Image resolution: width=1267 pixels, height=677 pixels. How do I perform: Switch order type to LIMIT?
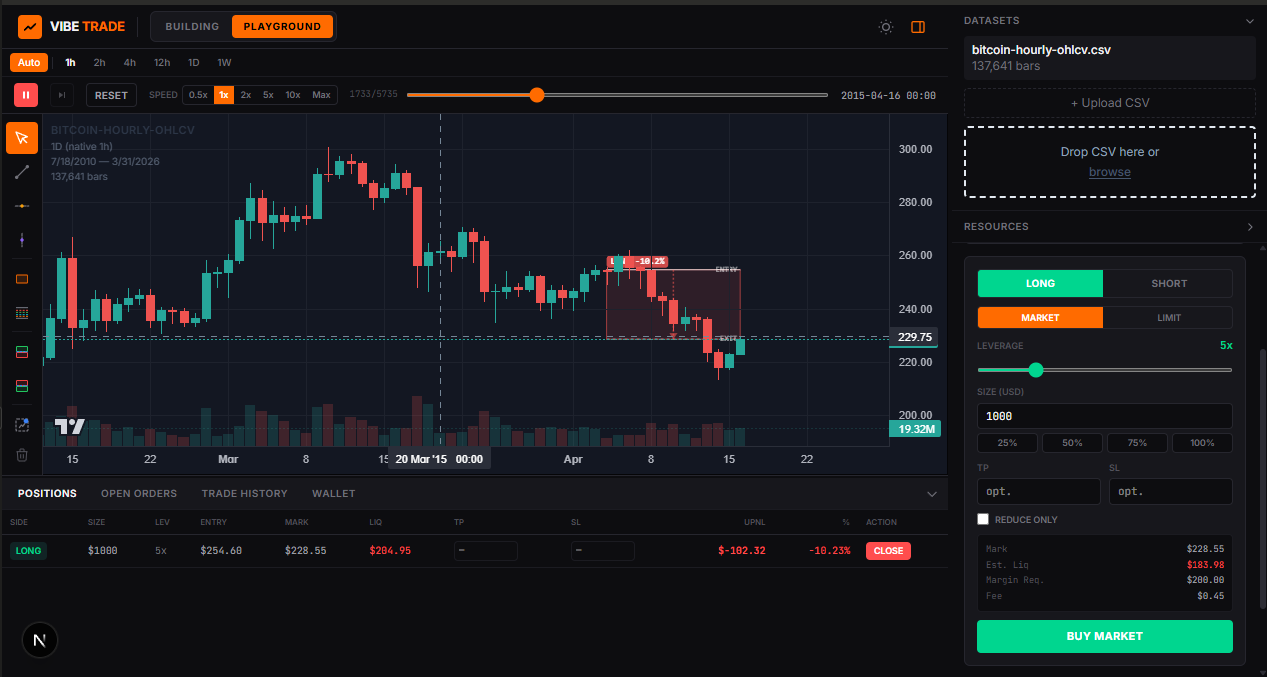point(1168,317)
